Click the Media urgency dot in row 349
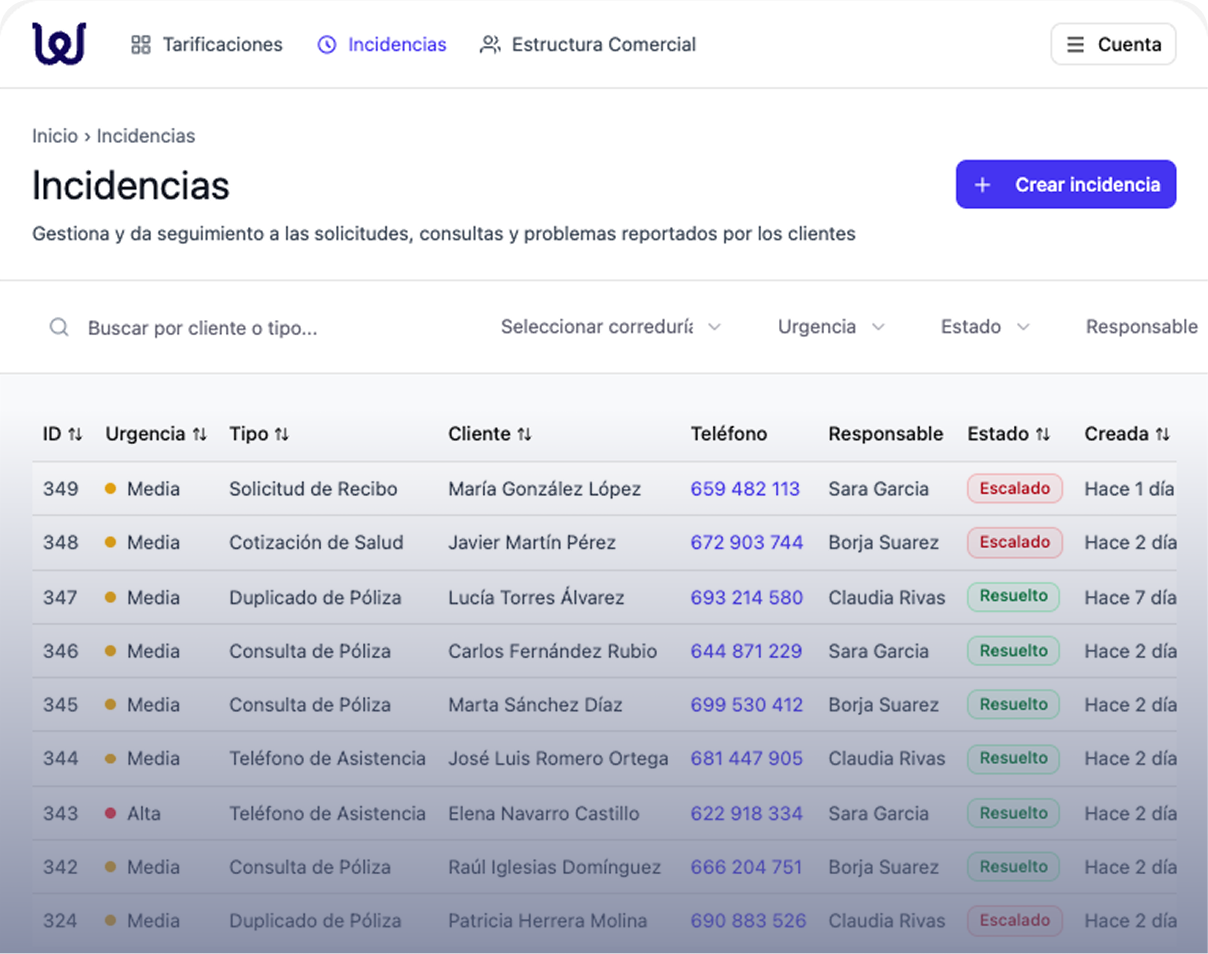 tap(110, 489)
